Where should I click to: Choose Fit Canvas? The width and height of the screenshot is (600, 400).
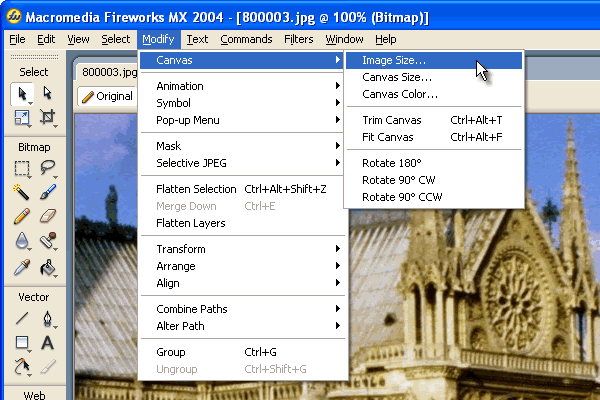(434, 137)
